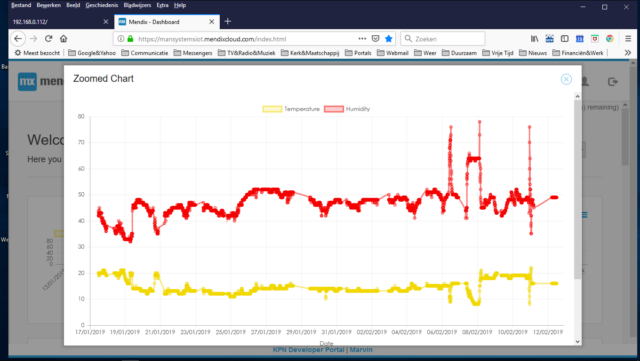Screen dimensions: 640x361
Task: Open the Library icon in toolbar
Action: click(x=534, y=39)
